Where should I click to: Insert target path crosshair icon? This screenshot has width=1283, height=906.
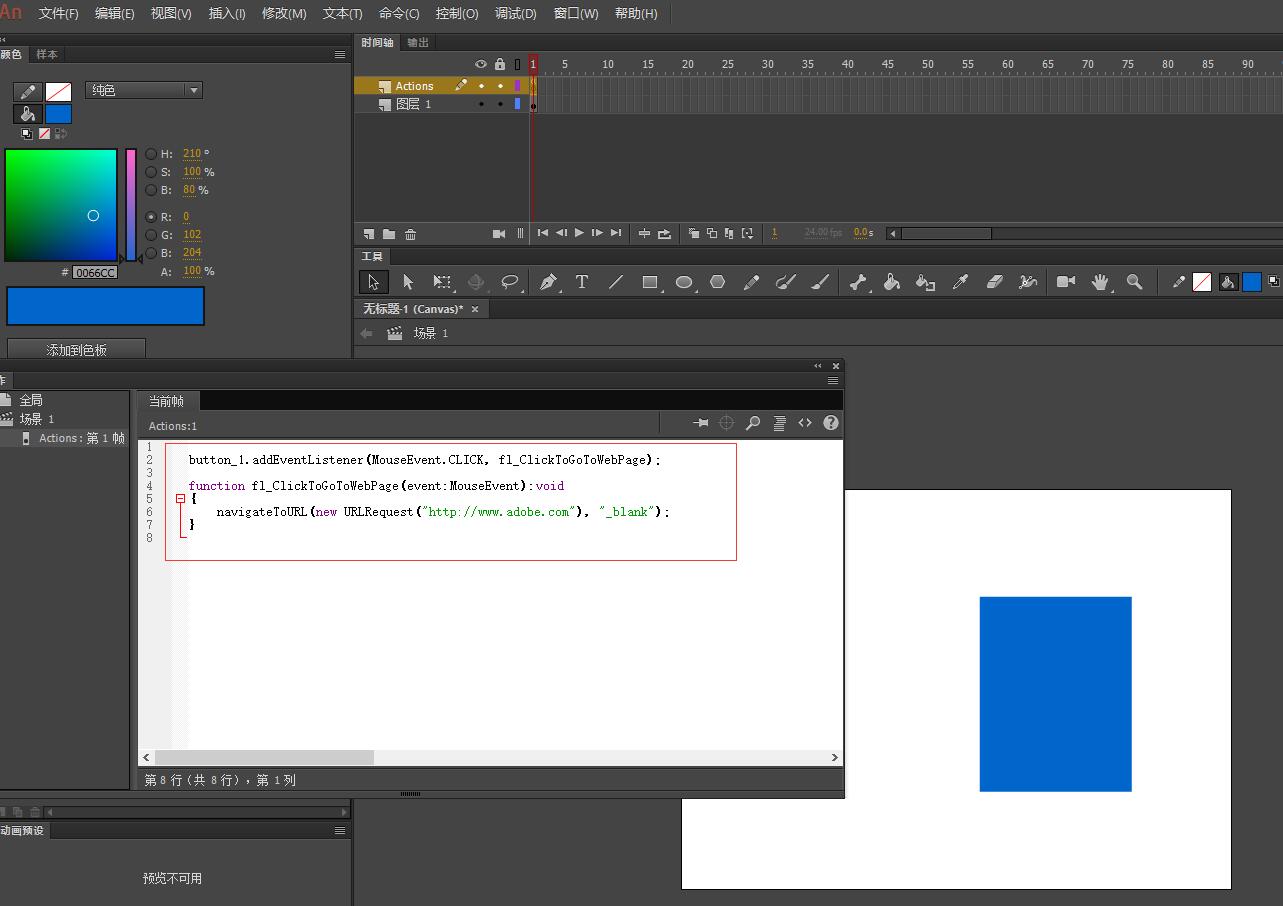[727, 423]
